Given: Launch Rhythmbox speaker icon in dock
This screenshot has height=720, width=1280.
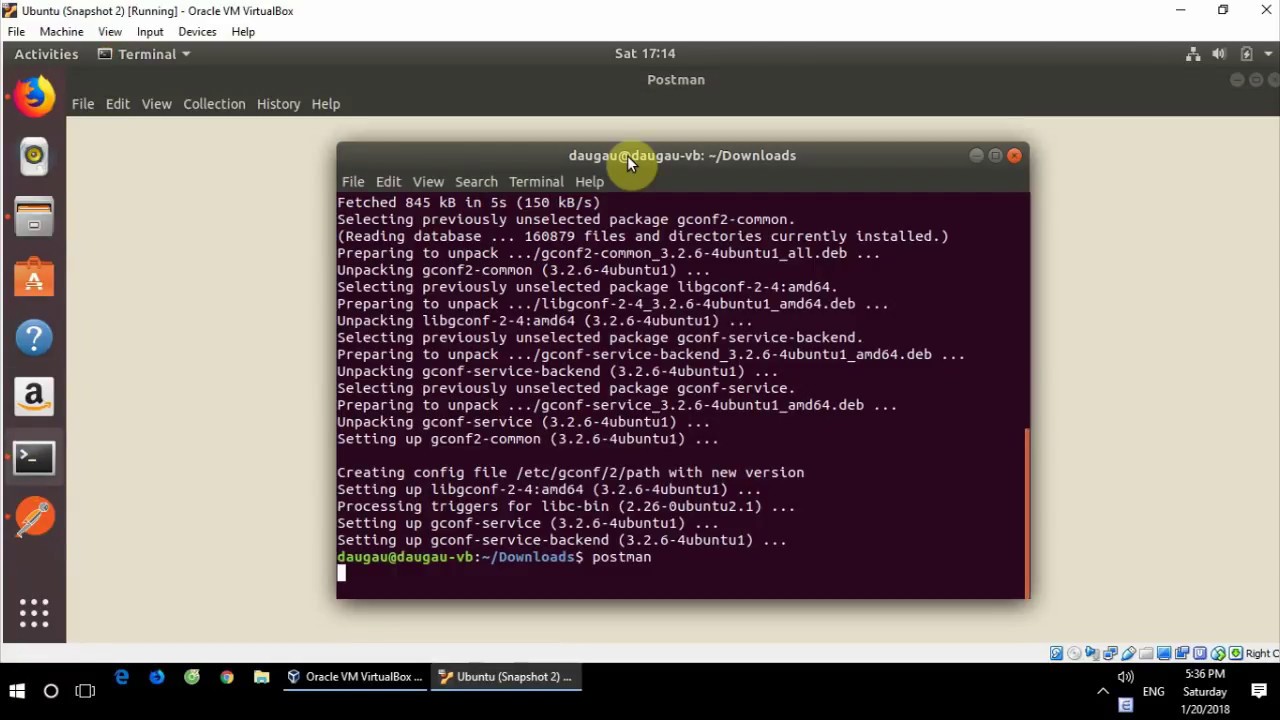Looking at the screenshot, I should pos(34,155).
